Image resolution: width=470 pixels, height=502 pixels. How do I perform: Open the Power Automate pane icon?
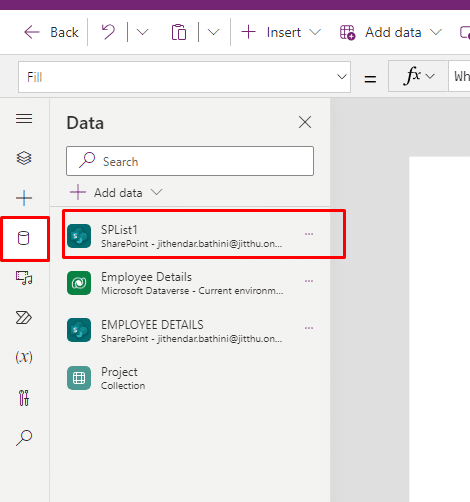click(x=24, y=318)
